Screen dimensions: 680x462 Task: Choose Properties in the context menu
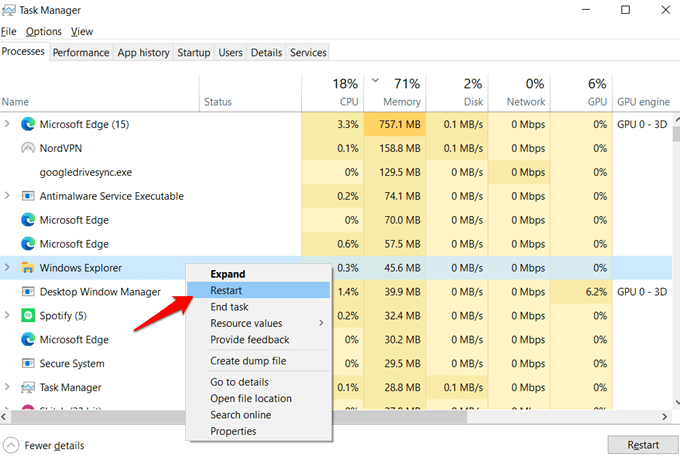click(258, 432)
